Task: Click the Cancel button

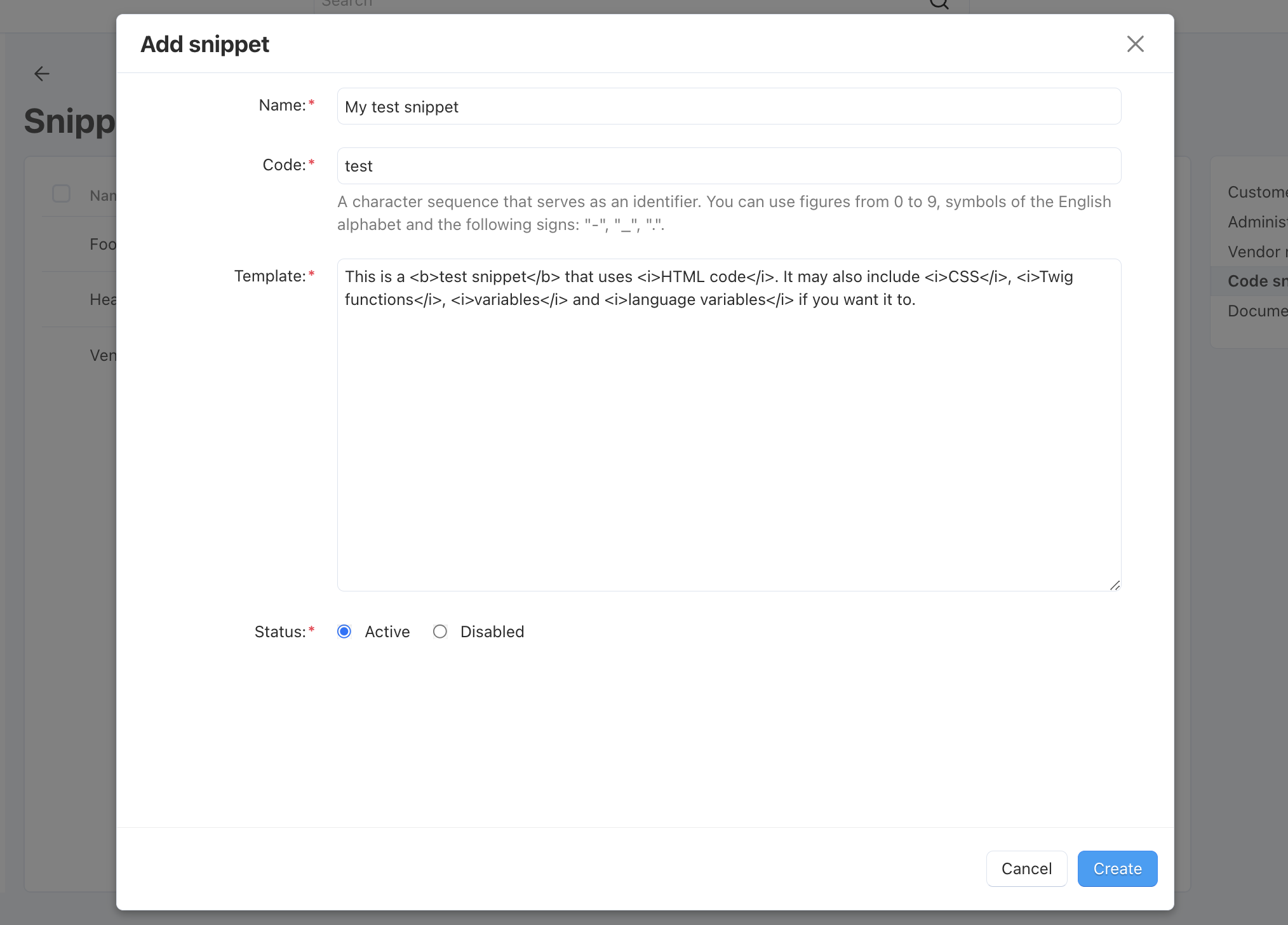Action: 1026,868
